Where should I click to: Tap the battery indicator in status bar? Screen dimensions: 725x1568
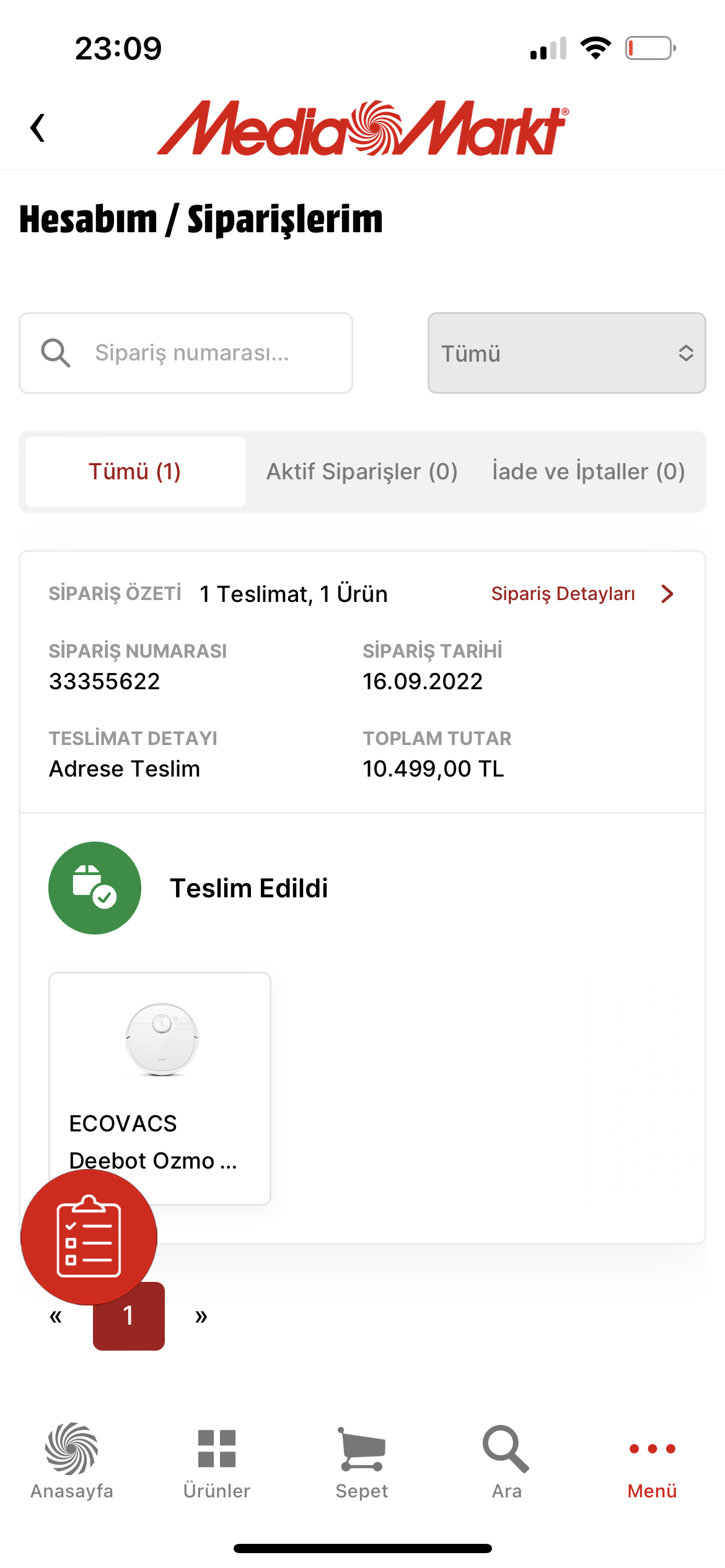pyautogui.click(x=650, y=48)
